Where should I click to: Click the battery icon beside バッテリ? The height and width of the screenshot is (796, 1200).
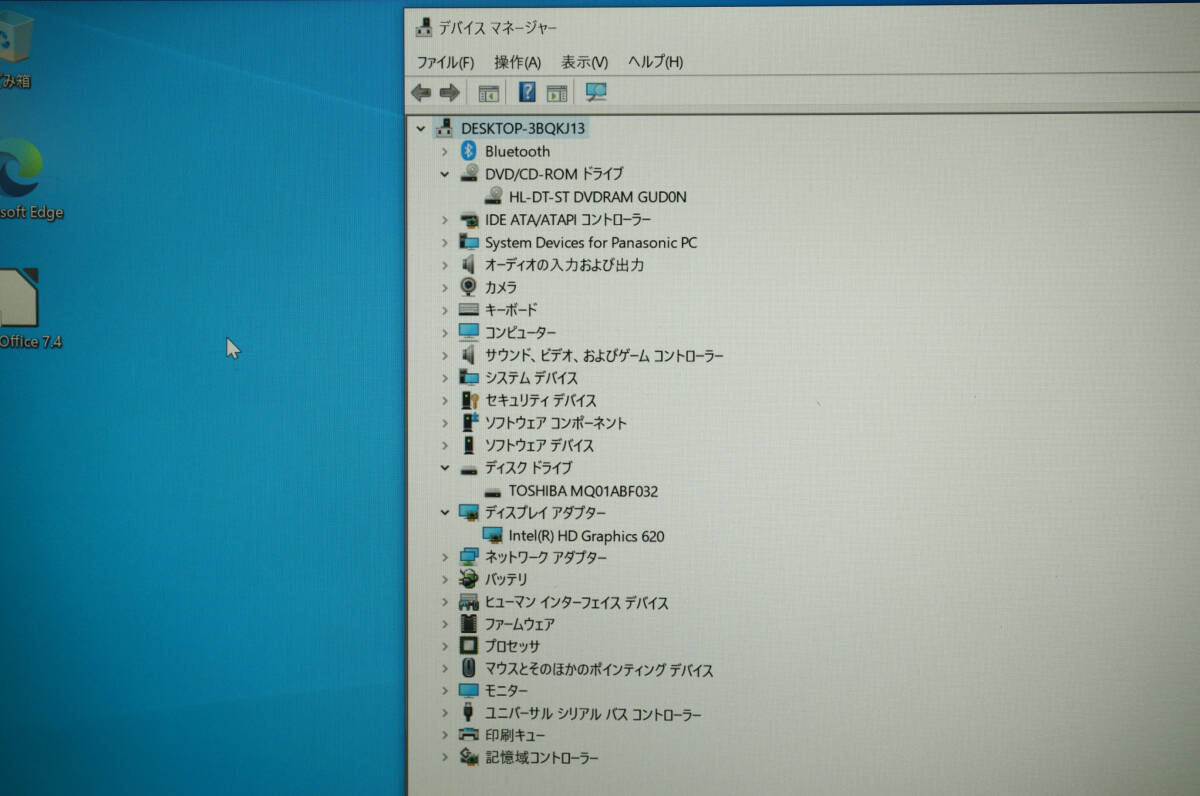click(x=468, y=579)
